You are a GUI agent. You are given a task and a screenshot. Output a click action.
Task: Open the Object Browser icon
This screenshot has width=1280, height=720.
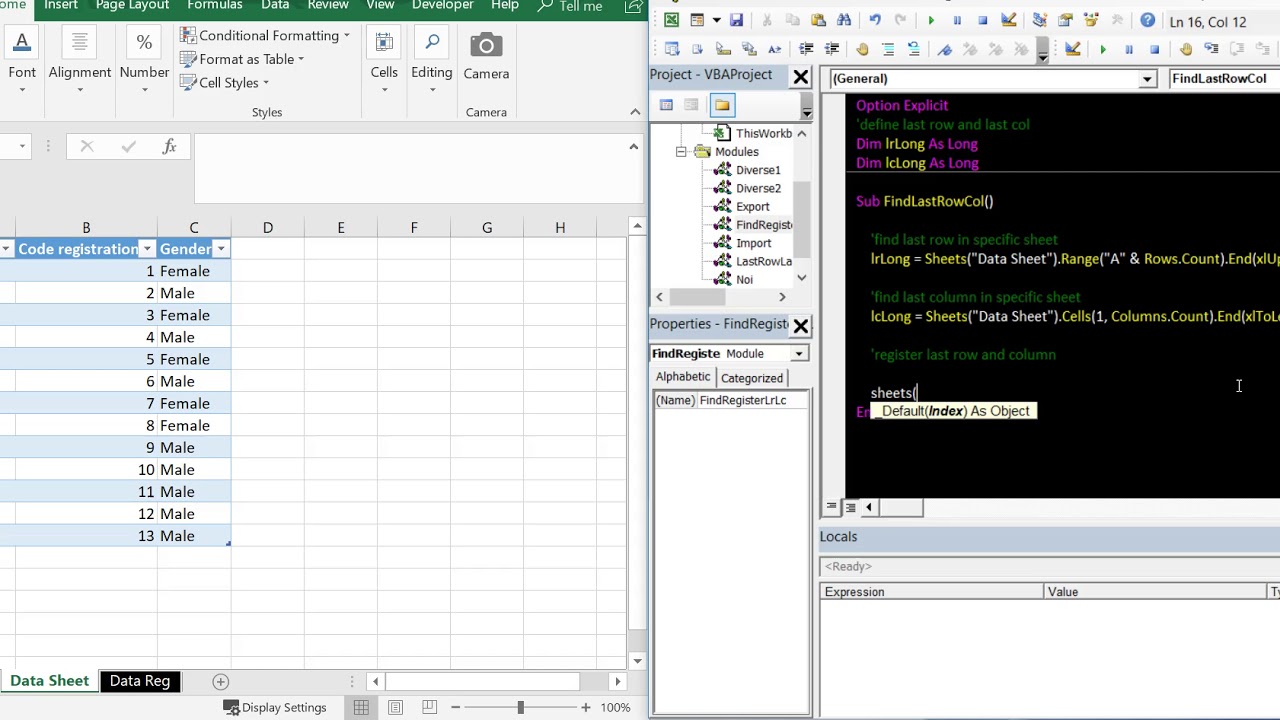click(1092, 20)
